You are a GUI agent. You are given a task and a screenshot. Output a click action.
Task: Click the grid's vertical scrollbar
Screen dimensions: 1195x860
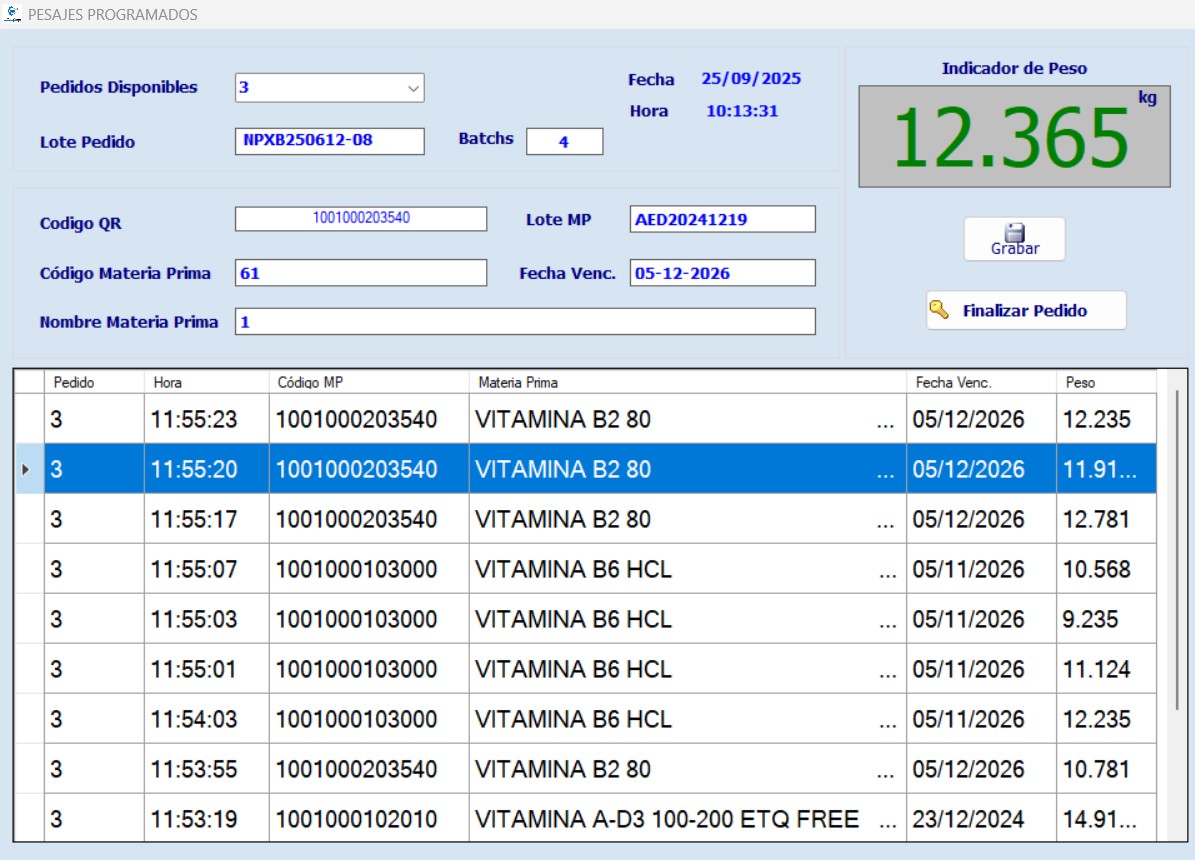pos(1176,550)
